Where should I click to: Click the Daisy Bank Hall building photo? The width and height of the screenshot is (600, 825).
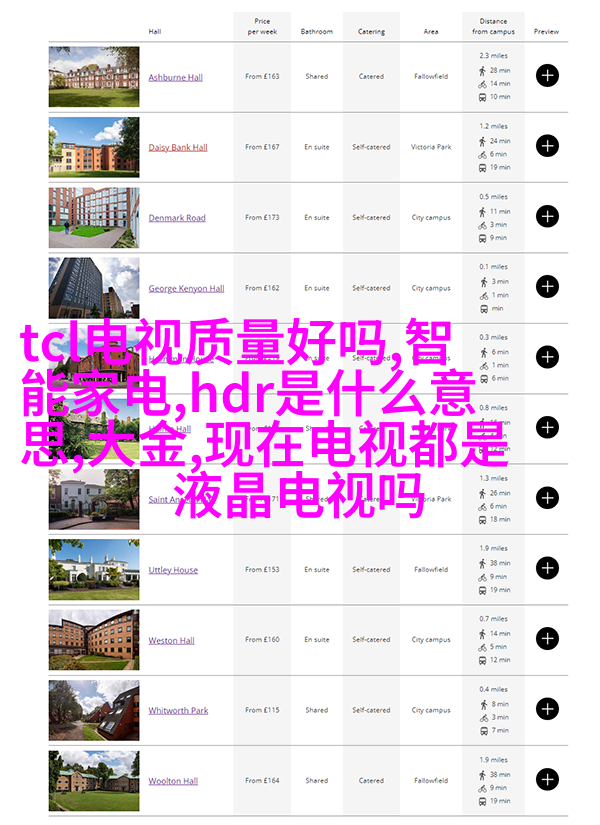click(x=94, y=147)
